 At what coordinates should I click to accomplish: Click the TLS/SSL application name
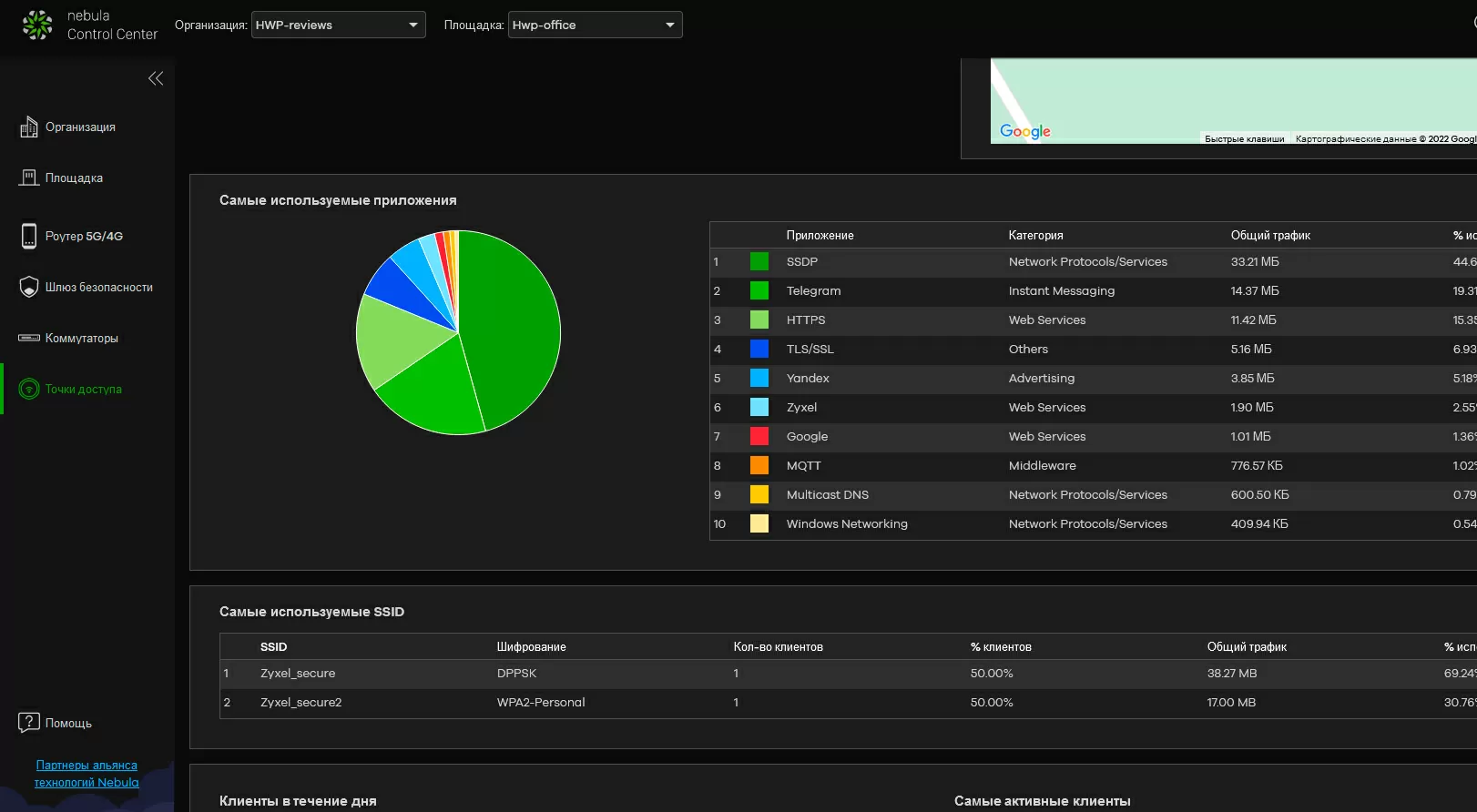coord(810,349)
